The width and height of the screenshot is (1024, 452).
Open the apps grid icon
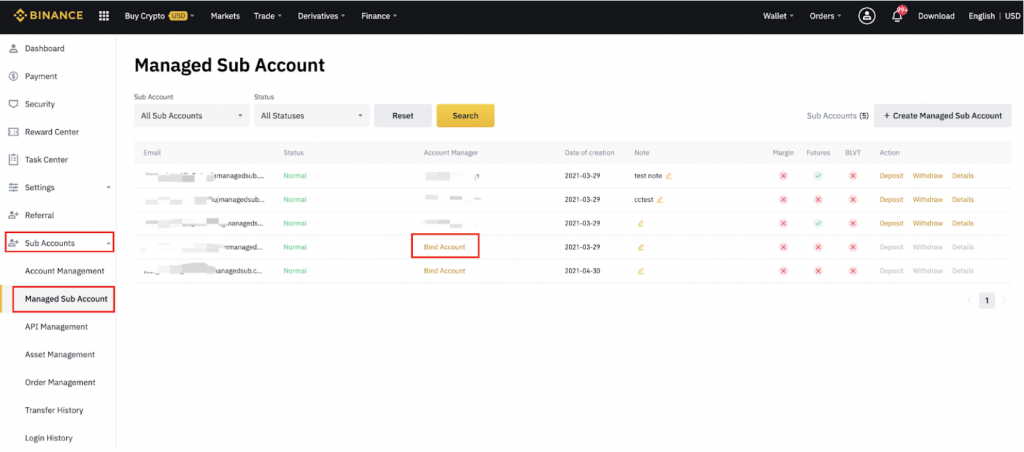coord(104,16)
